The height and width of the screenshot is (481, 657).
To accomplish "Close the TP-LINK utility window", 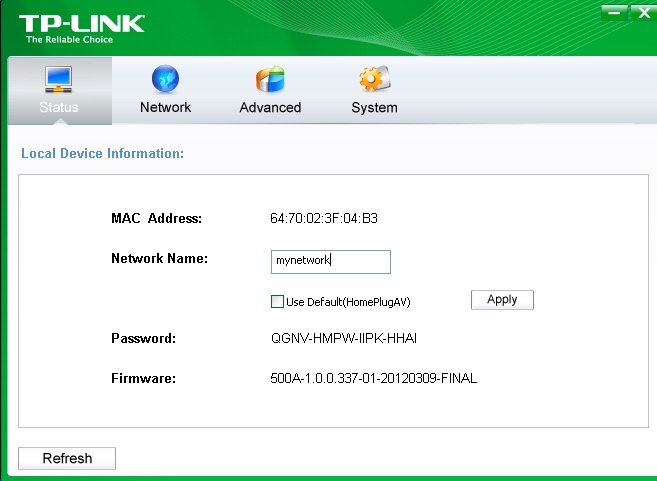I will coord(641,12).
